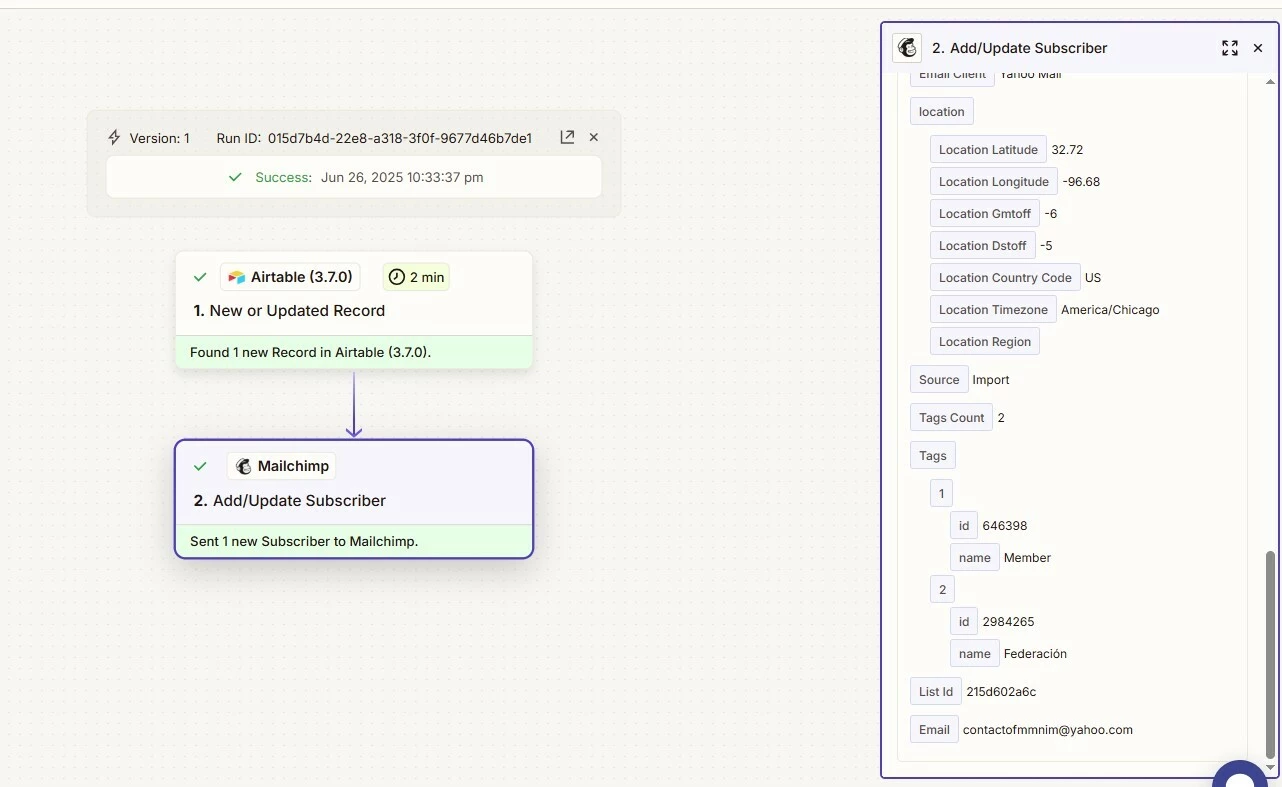
Task: Click the Run ID value text
Action: tap(400, 138)
